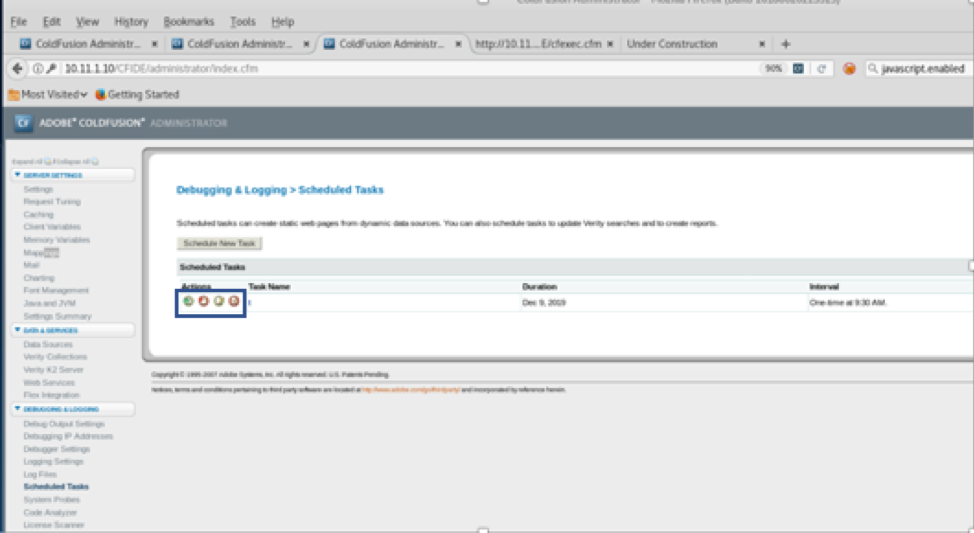Click the orange extension icon in toolbar

point(849,68)
